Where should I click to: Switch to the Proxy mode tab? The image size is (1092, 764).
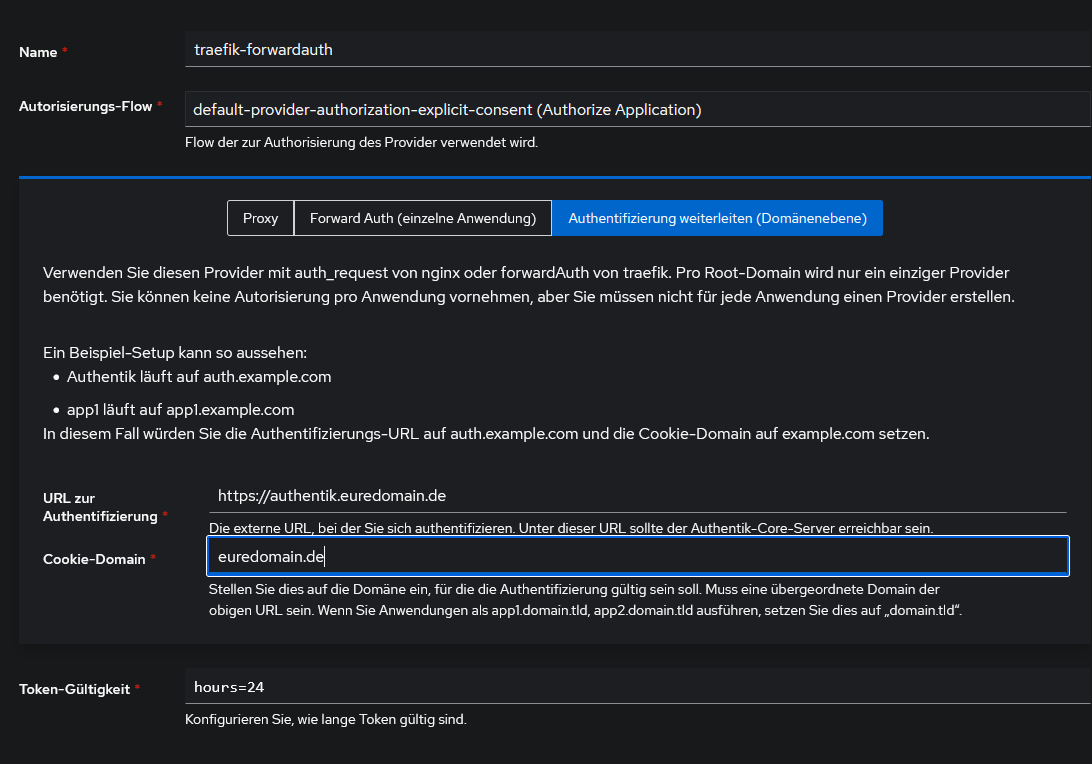[260, 218]
